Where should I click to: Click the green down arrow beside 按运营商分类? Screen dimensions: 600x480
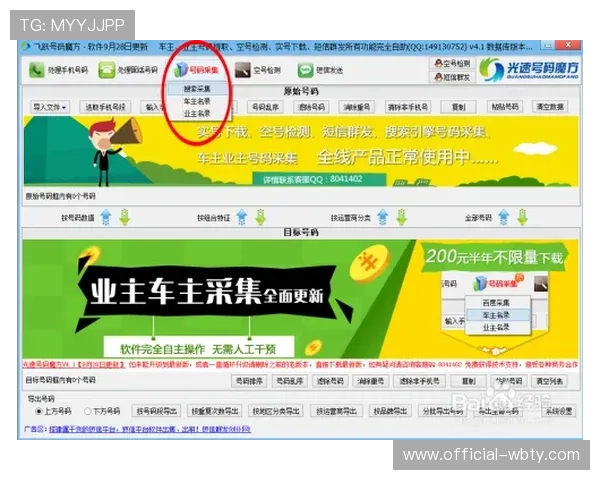(401, 217)
